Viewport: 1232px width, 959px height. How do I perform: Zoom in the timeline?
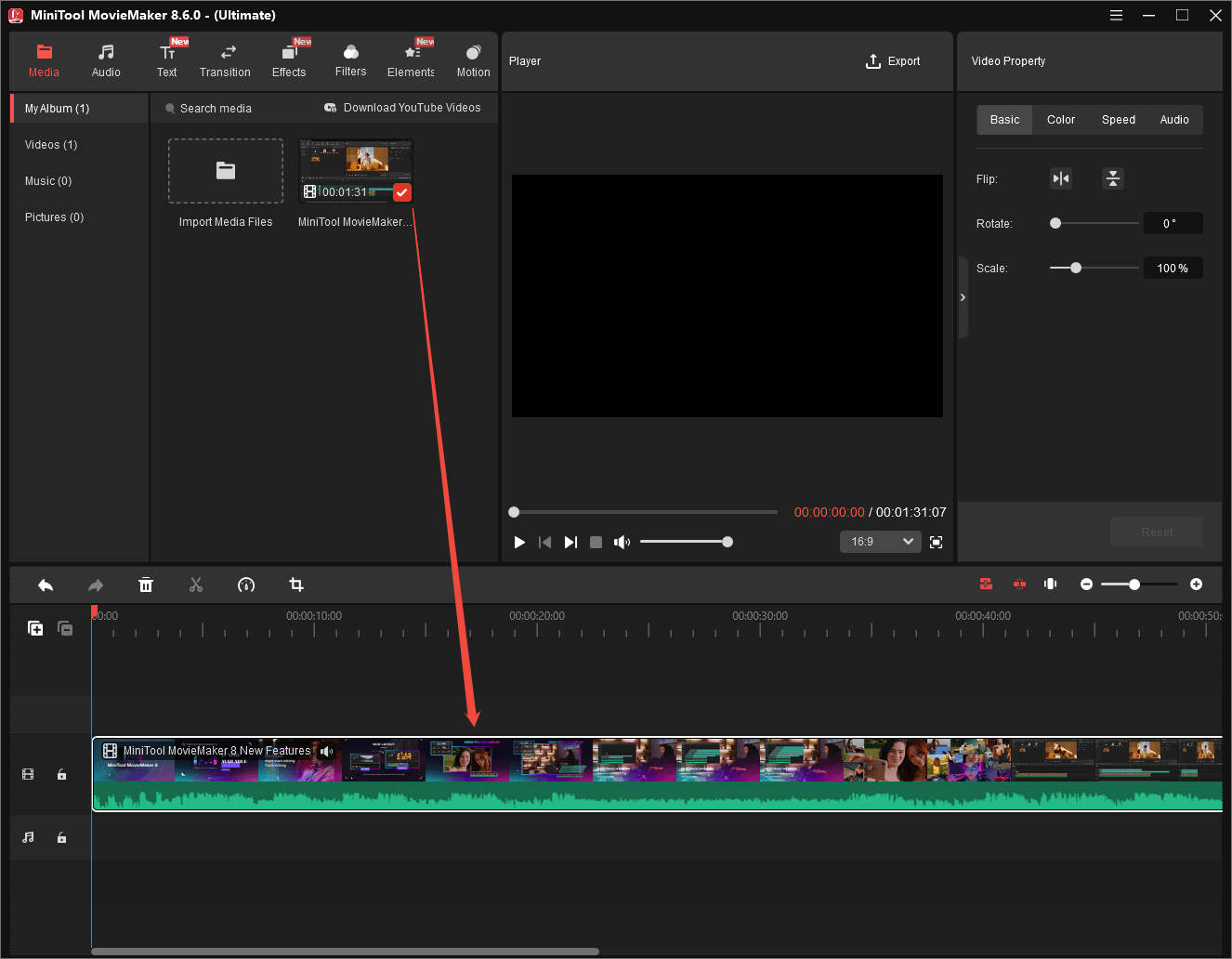tap(1196, 585)
